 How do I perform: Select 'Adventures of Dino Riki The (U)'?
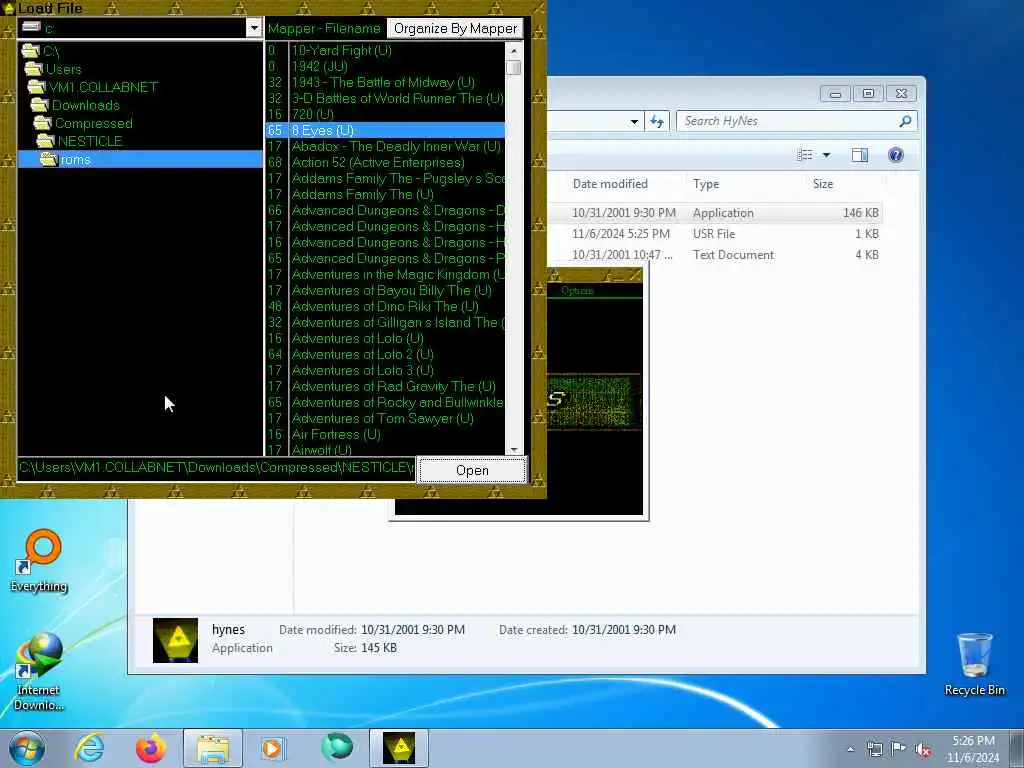pyautogui.click(x=385, y=306)
